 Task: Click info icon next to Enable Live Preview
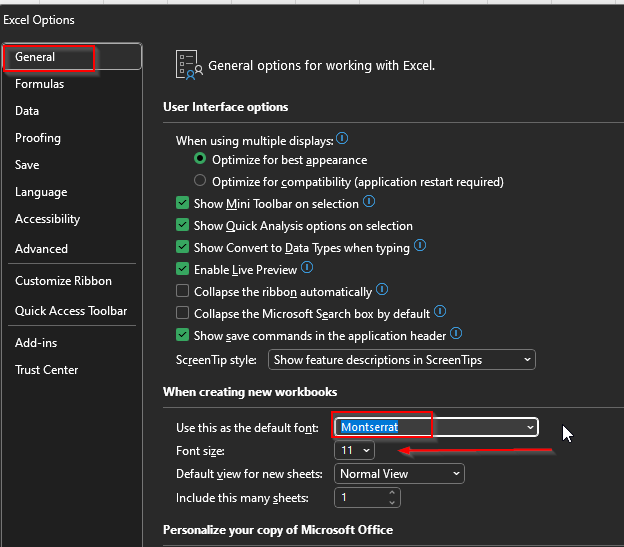click(307, 269)
